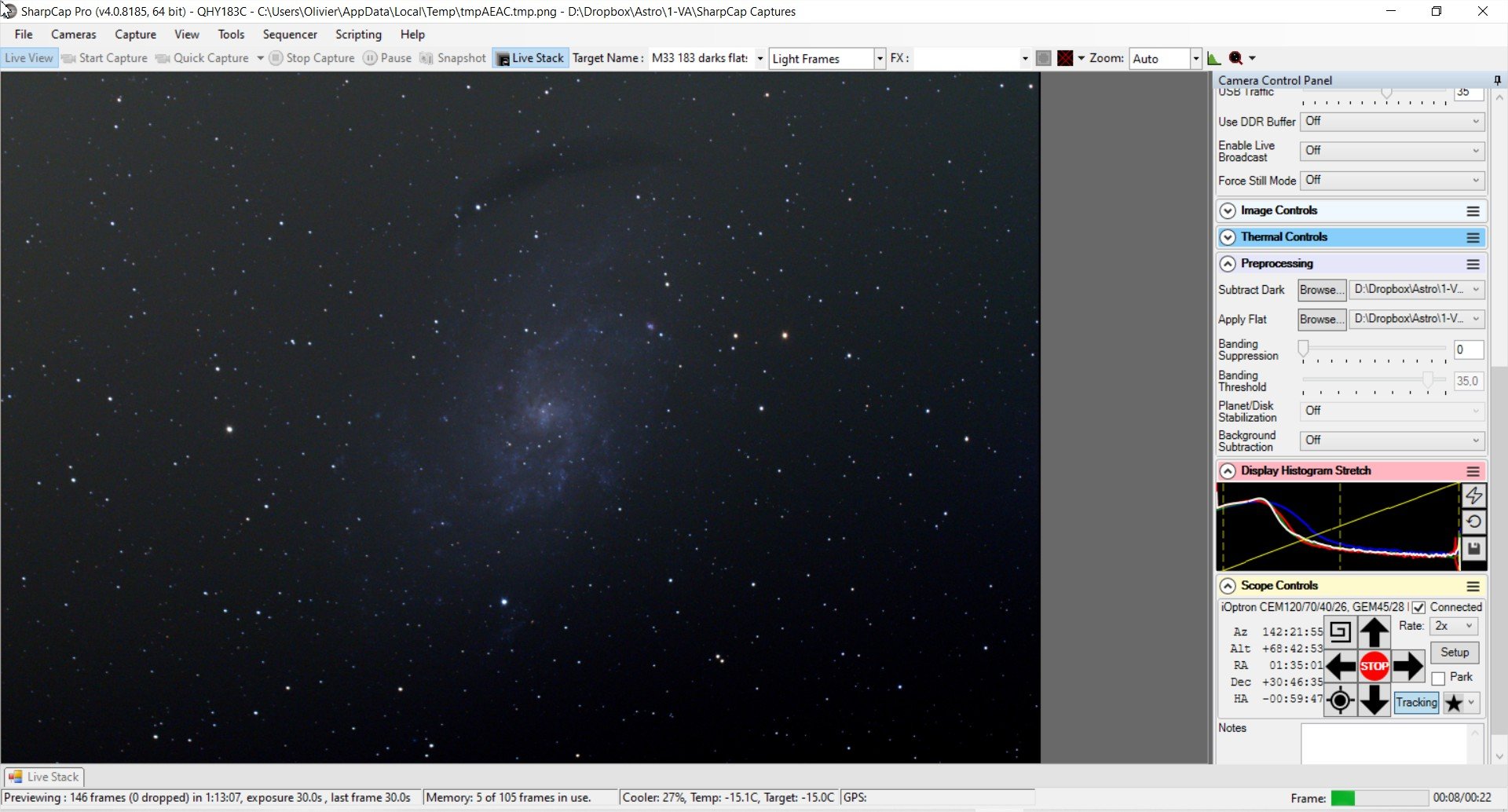Viewport: 1508px width, 812px height.
Task: Adjust the Banding Suppression slider
Action: (1303, 349)
